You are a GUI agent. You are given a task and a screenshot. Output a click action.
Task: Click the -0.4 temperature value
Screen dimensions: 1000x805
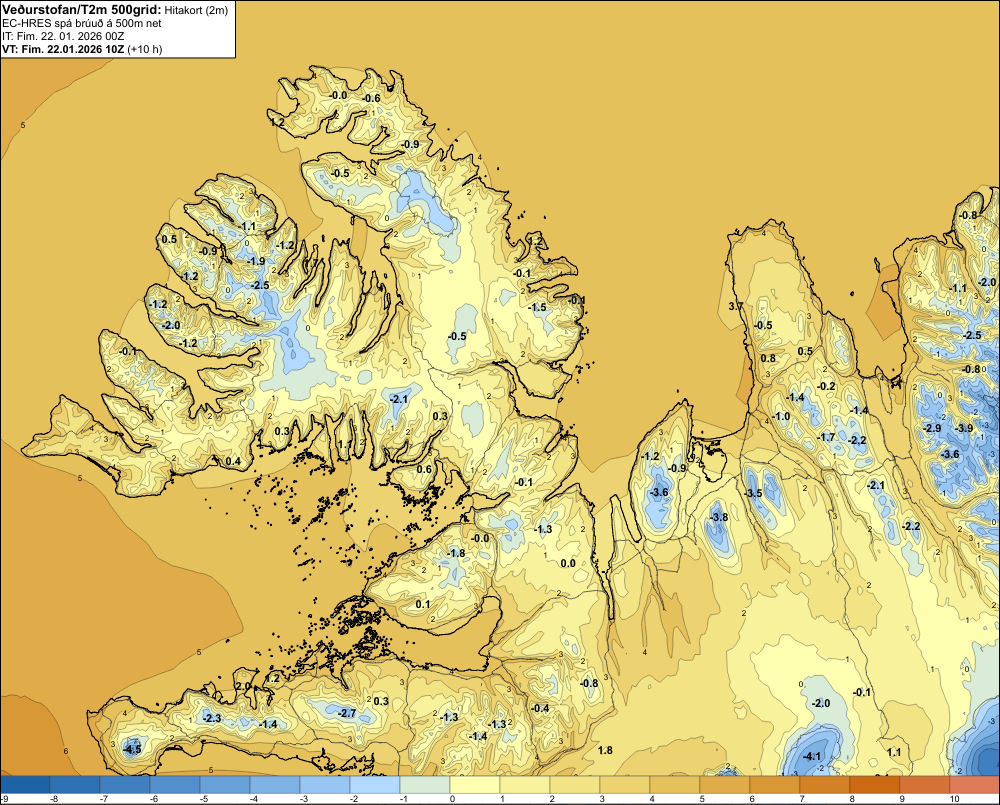tap(540, 708)
